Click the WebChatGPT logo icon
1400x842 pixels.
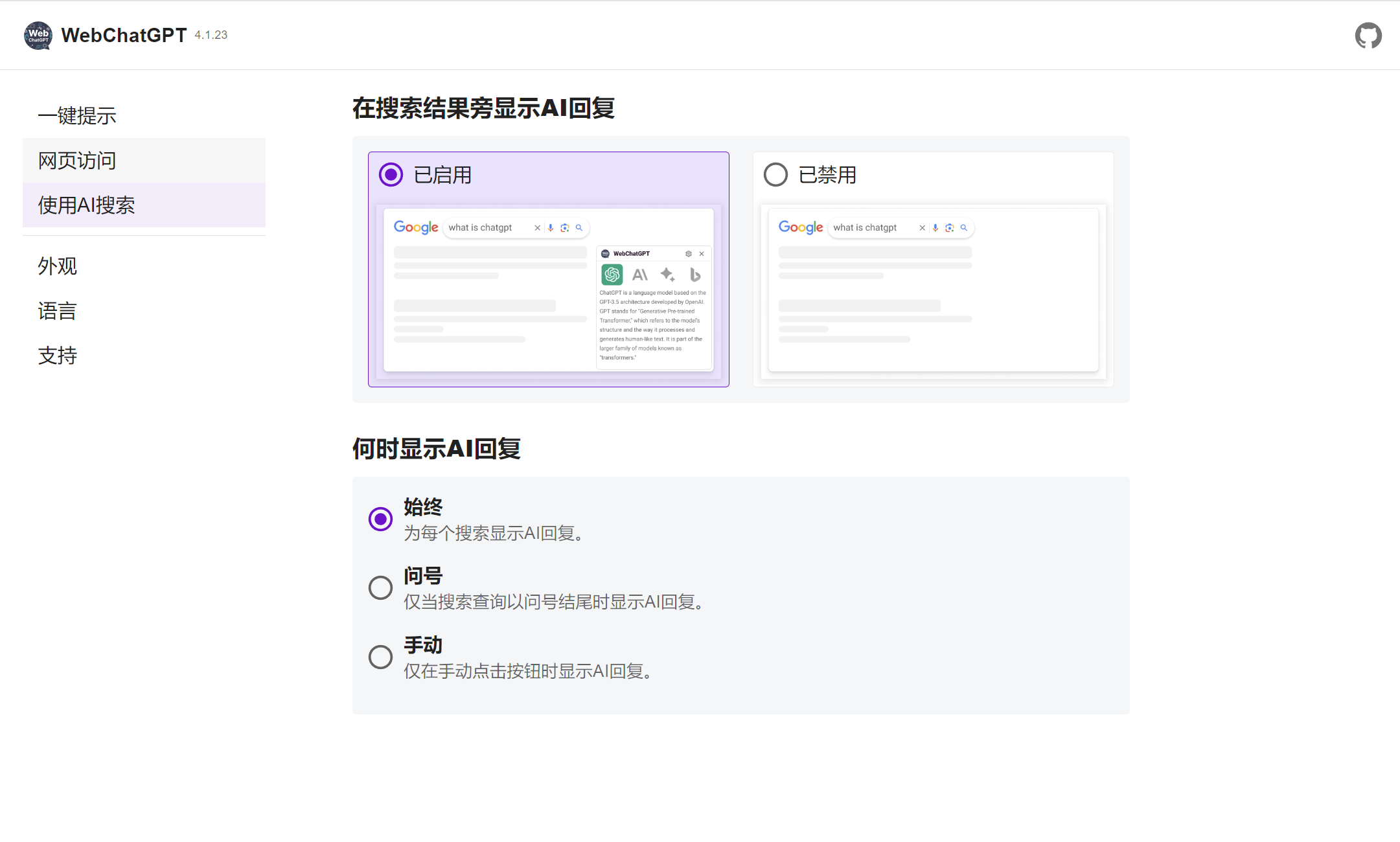tap(38, 36)
